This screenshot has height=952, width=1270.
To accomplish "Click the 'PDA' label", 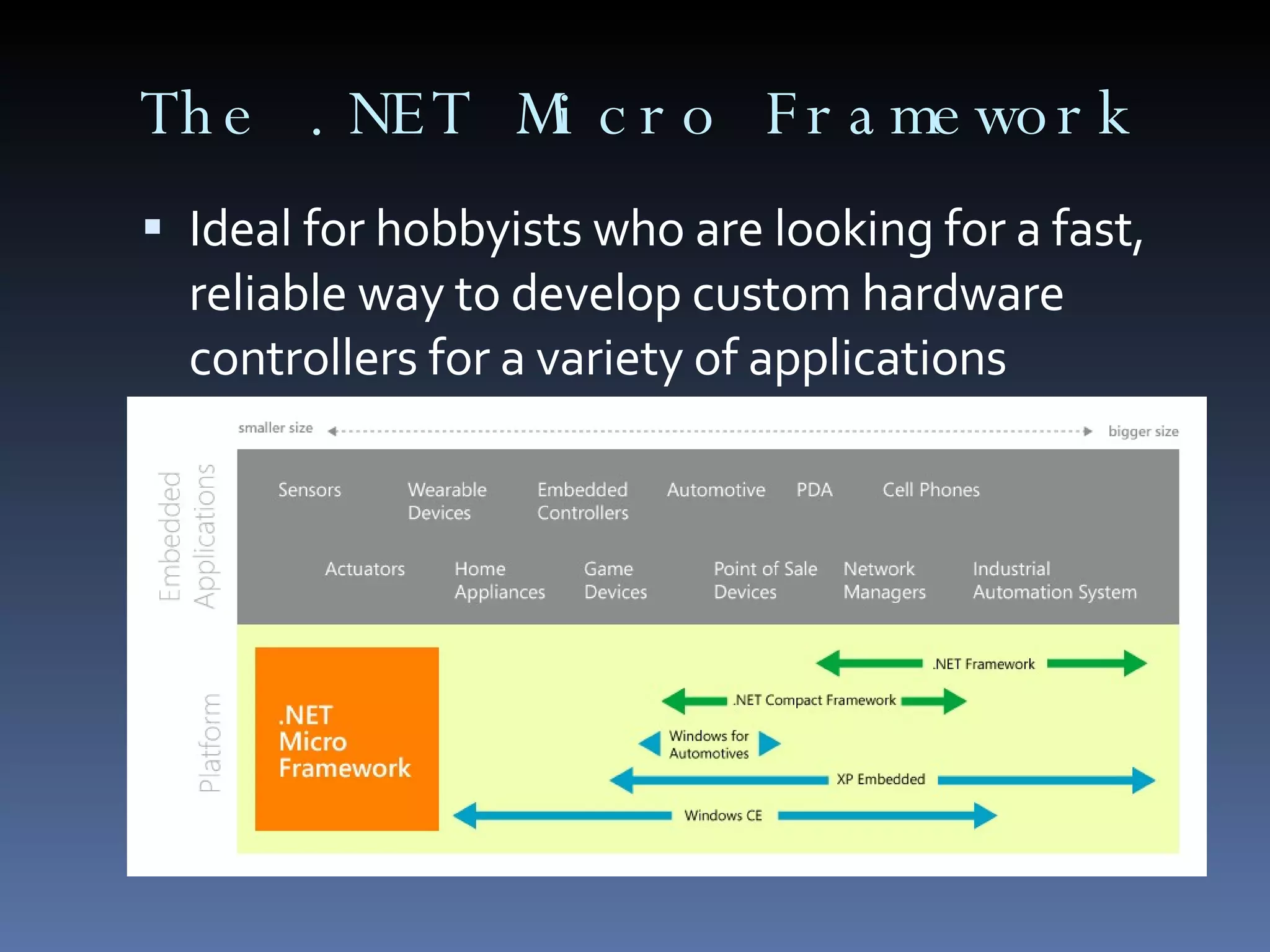I will click(814, 490).
